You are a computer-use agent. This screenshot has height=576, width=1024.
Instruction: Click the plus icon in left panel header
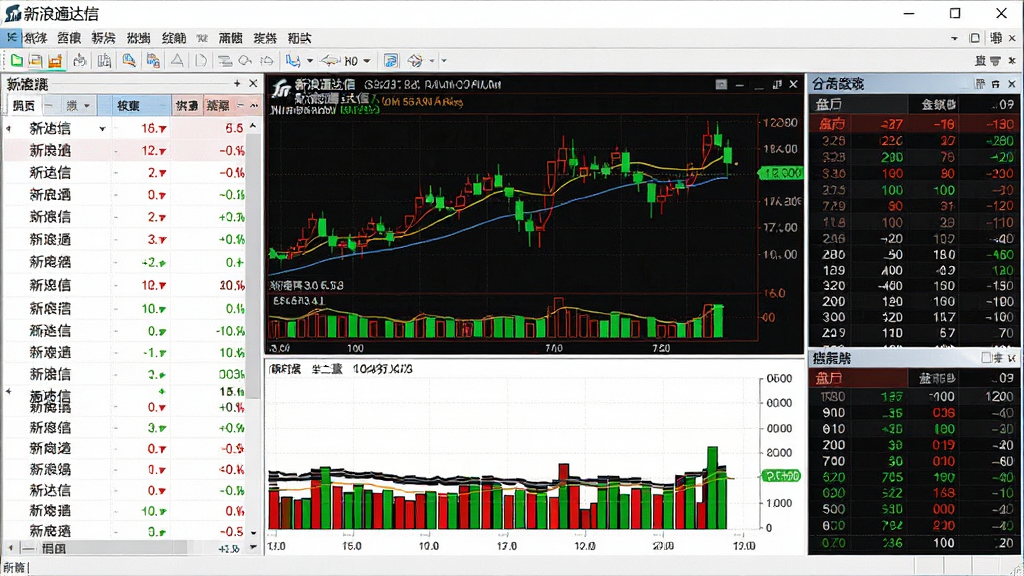click(237, 84)
